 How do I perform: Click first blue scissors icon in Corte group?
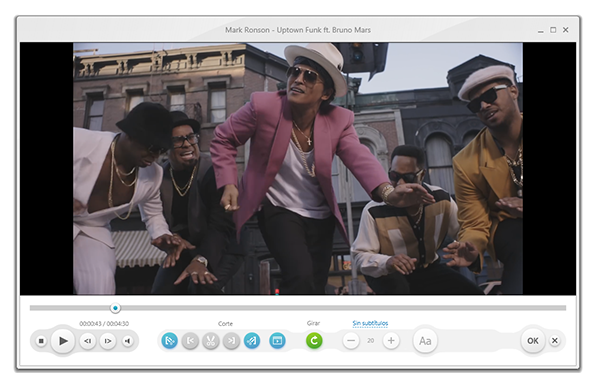click(169, 340)
